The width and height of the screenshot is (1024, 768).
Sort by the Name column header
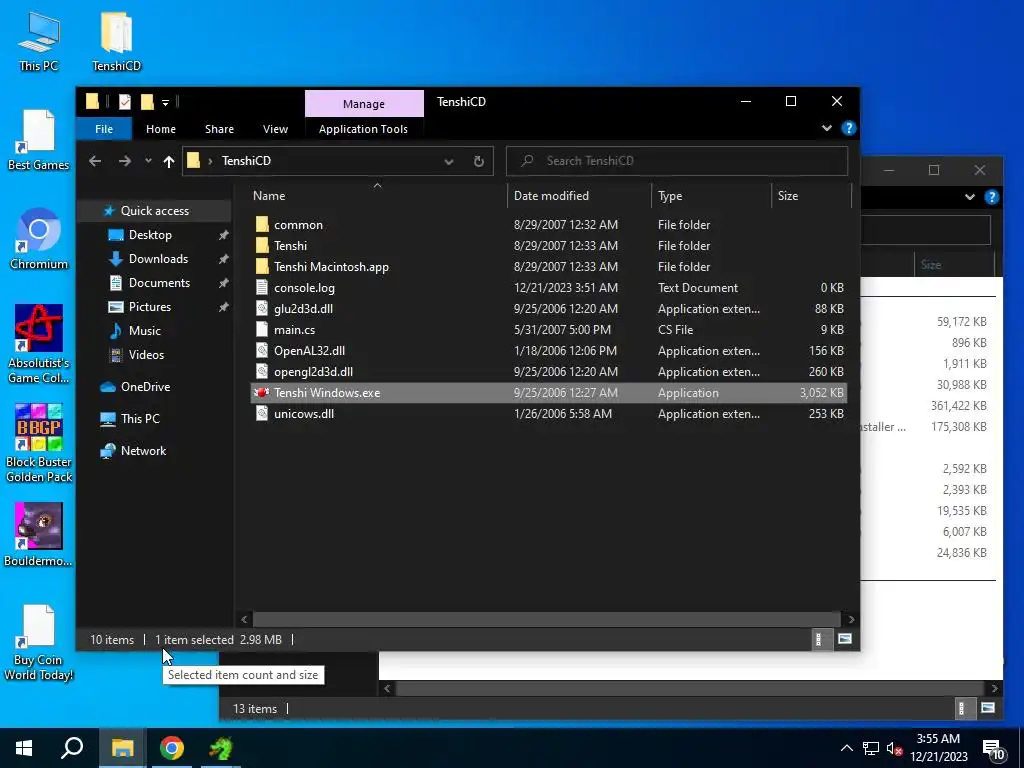pos(377,196)
